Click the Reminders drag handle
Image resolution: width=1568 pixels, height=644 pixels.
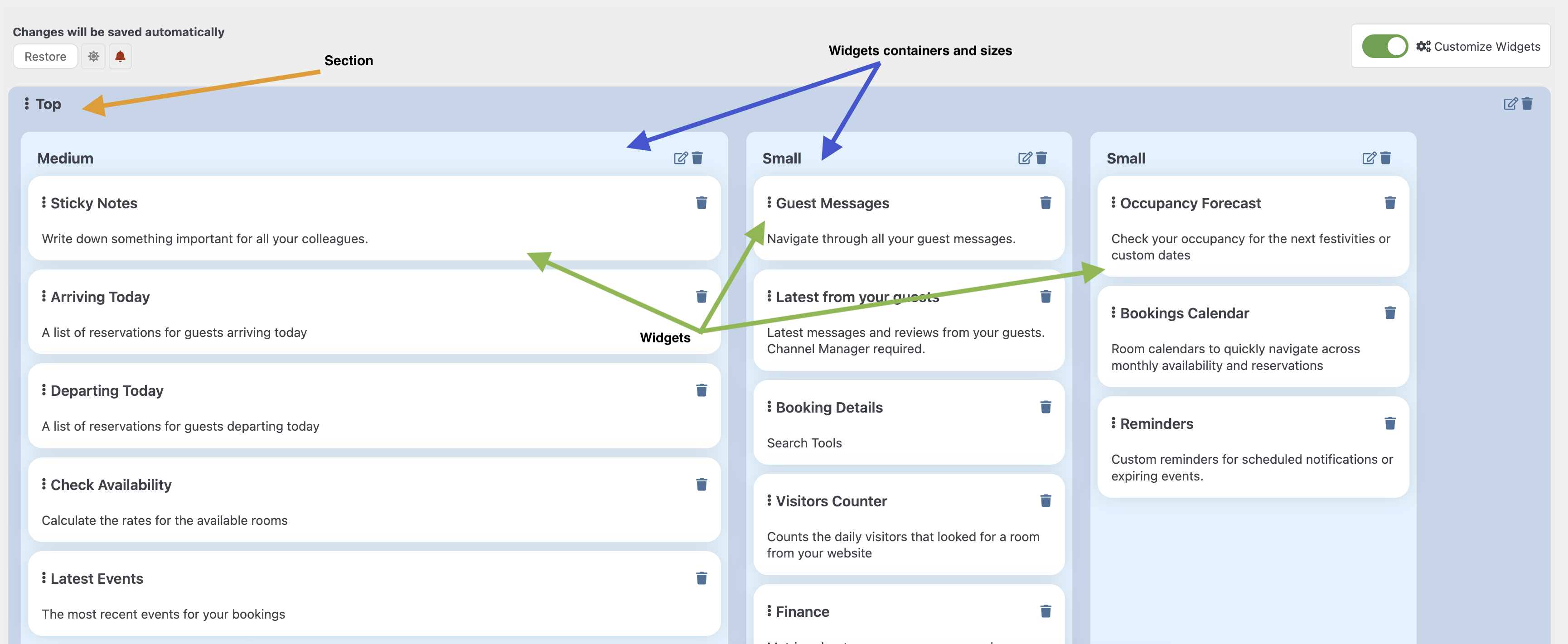point(1113,423)
